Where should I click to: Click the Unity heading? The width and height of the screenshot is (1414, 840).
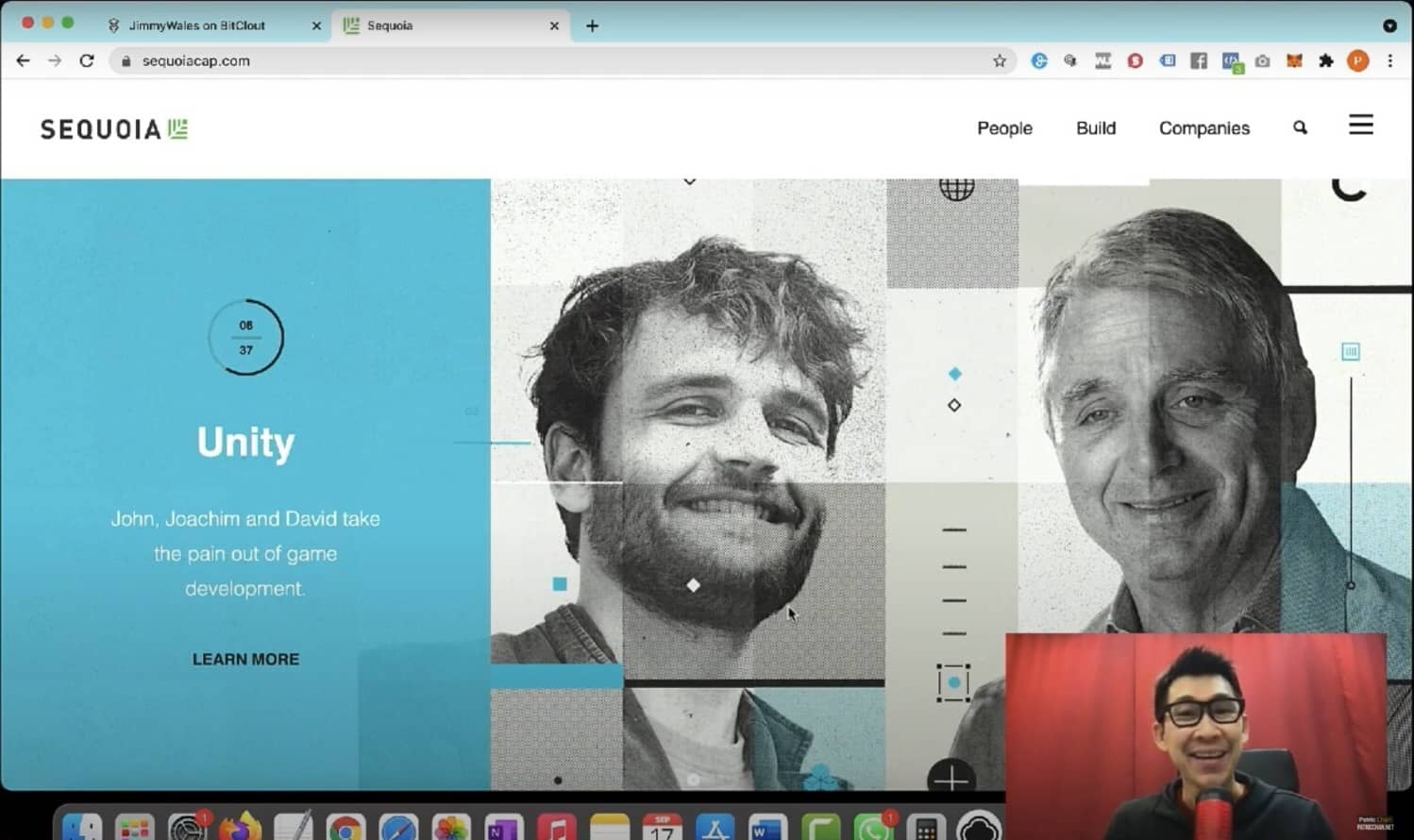(x=245, y=443)
